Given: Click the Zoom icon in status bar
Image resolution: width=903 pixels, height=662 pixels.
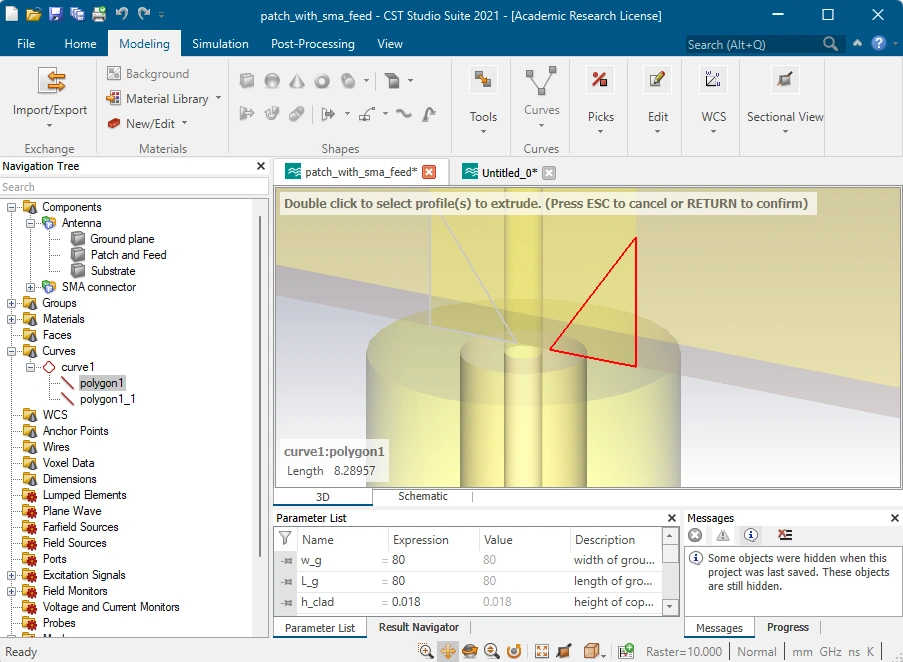Looking at the screenshot, I should 492,651.
